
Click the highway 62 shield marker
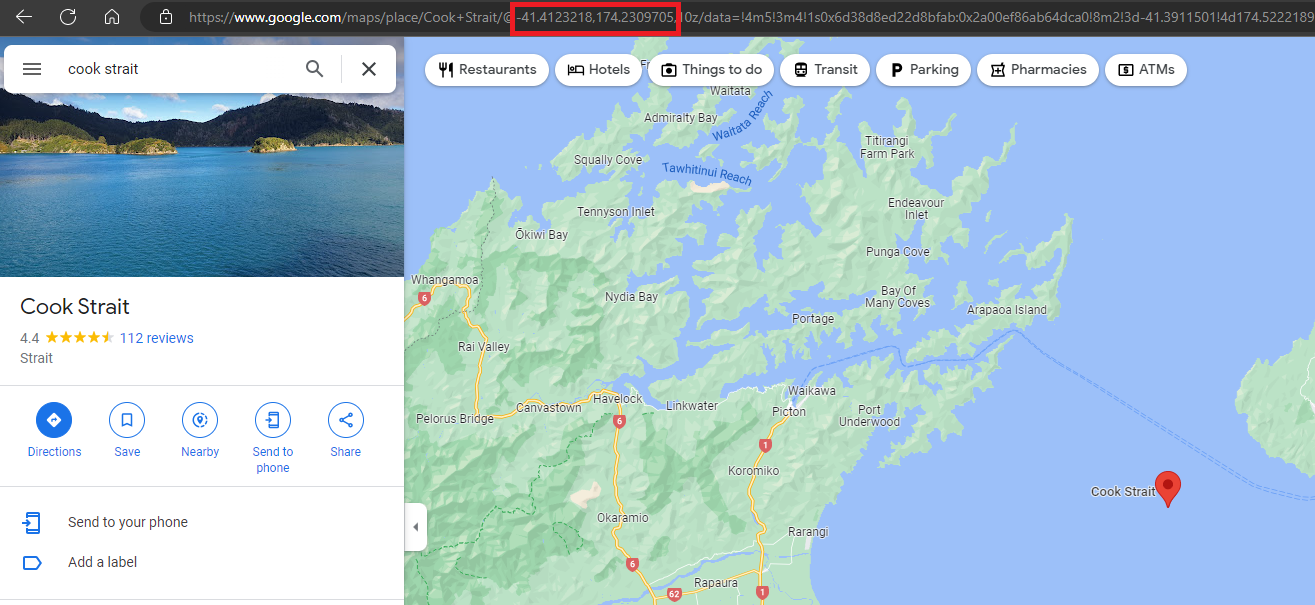coord(675,595)
